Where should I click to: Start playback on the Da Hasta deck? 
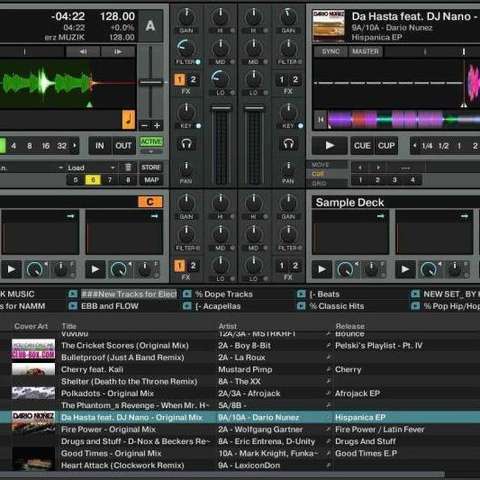coord(330,146)
